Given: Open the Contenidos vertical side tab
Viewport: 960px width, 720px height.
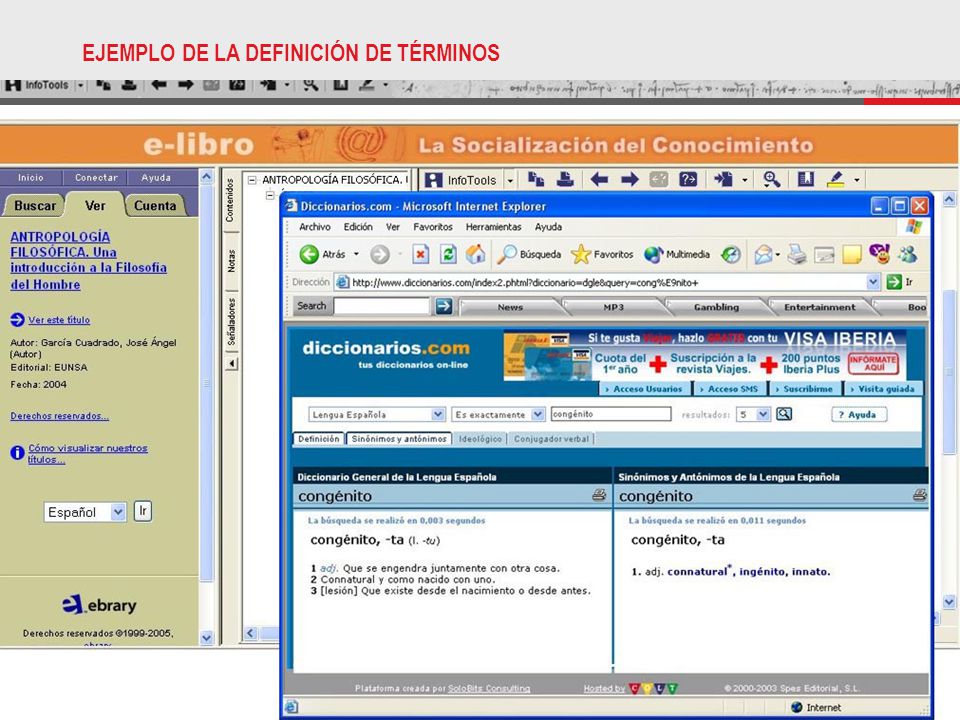Looking at the screenshot, I should [230, 200].
